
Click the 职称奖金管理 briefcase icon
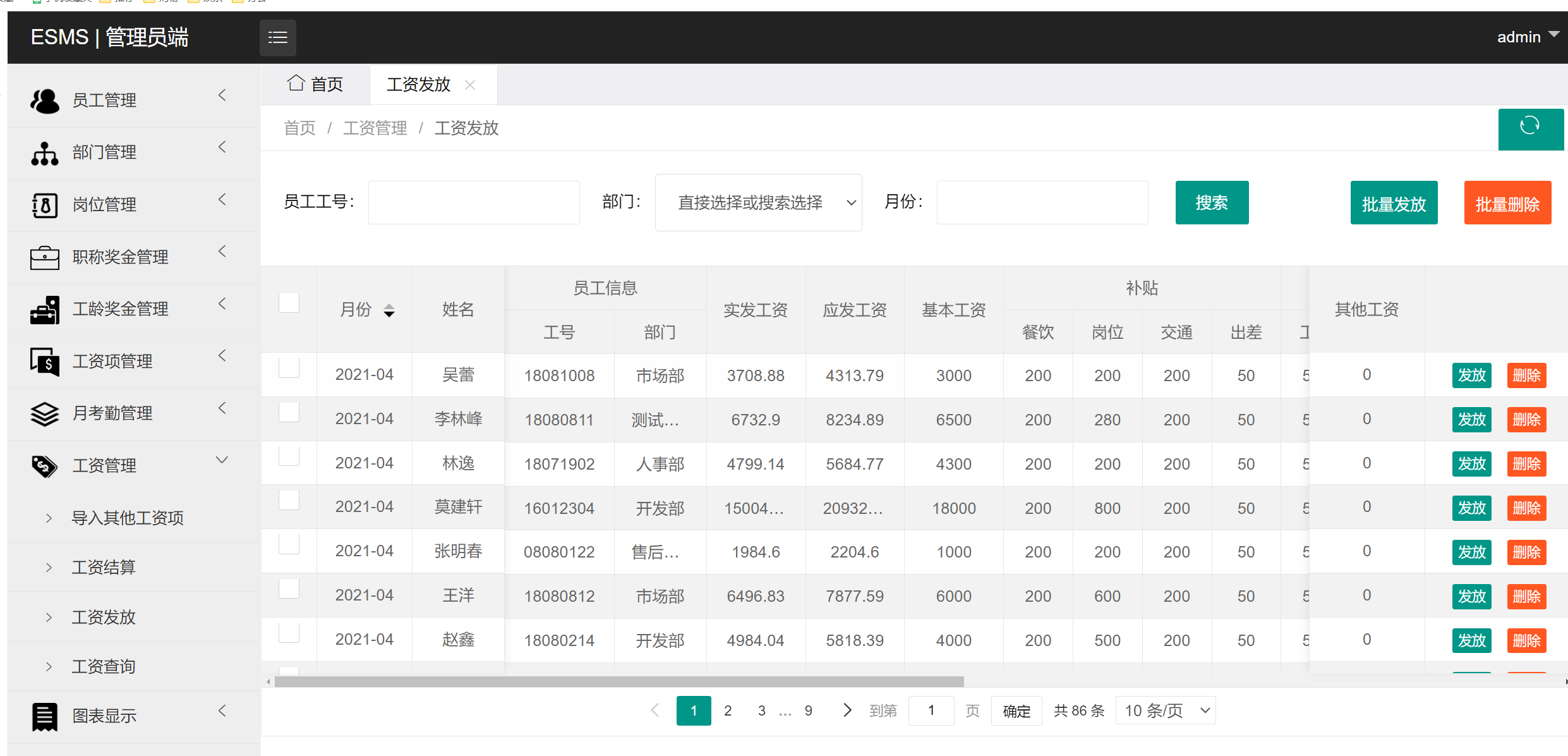(x=44, y=257)
